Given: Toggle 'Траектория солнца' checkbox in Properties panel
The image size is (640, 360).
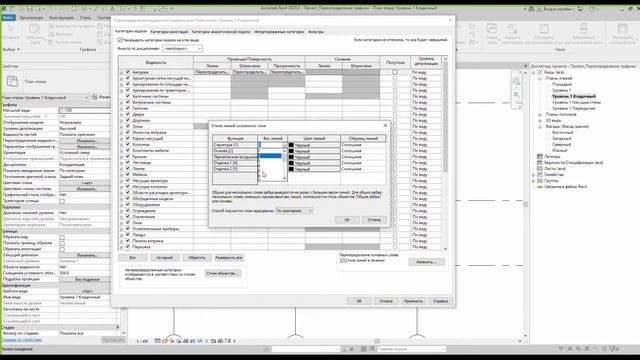Looking at the screenshot, I should 62,201.
